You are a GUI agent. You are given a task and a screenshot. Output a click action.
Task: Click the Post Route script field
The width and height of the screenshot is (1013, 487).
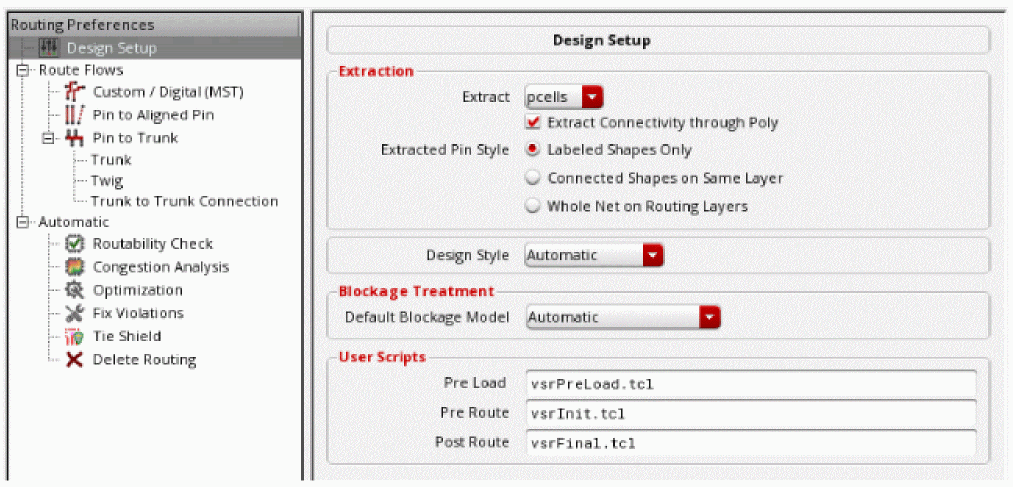[x=750, y=442]
